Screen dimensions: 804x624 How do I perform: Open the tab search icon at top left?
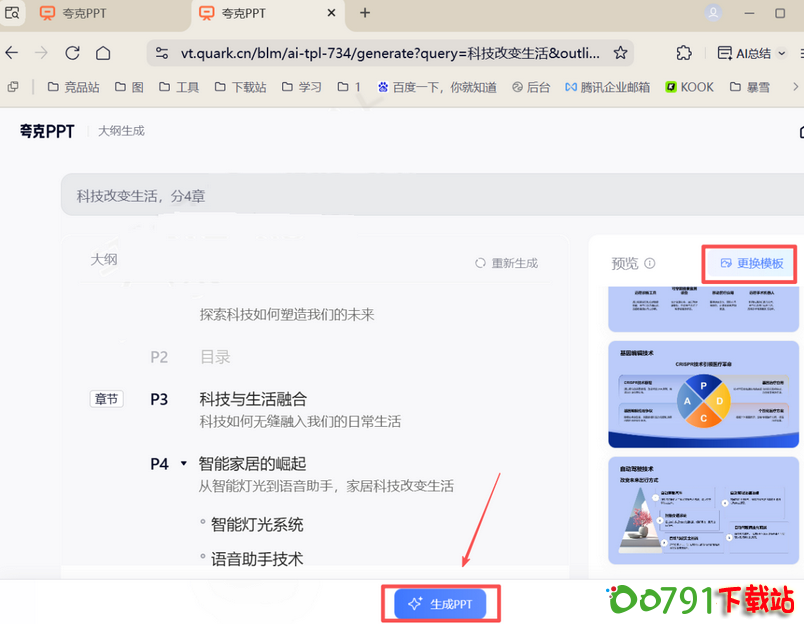pos(12,13)
